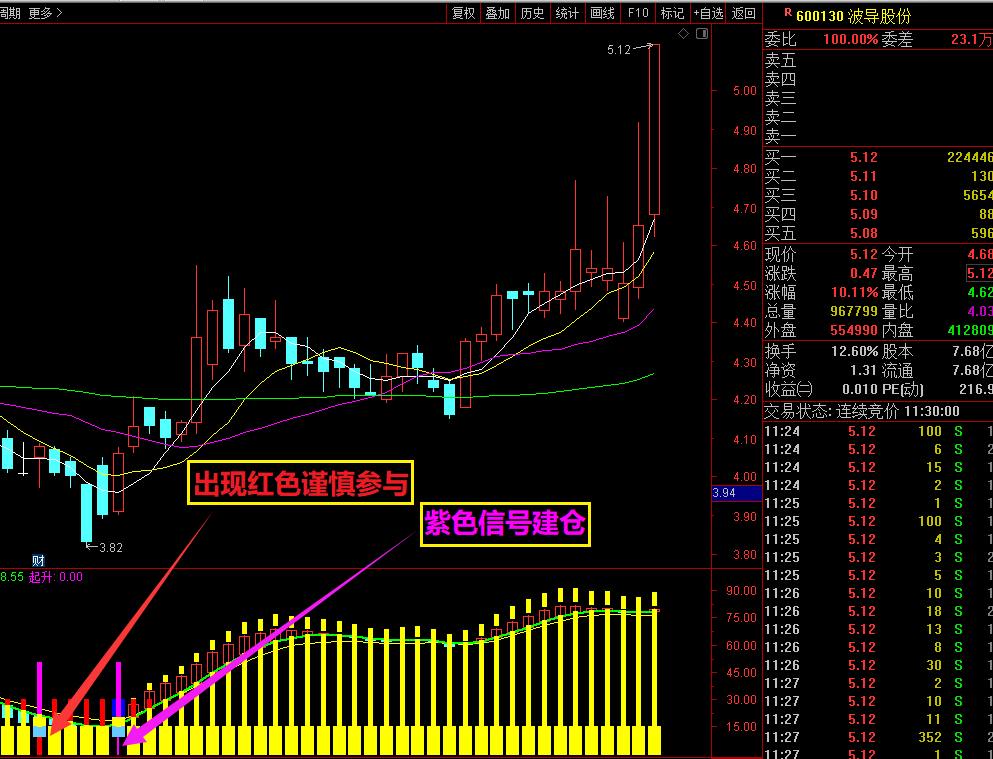
Task: Open the 统计 statistics item
Action: tap(567, 13)
